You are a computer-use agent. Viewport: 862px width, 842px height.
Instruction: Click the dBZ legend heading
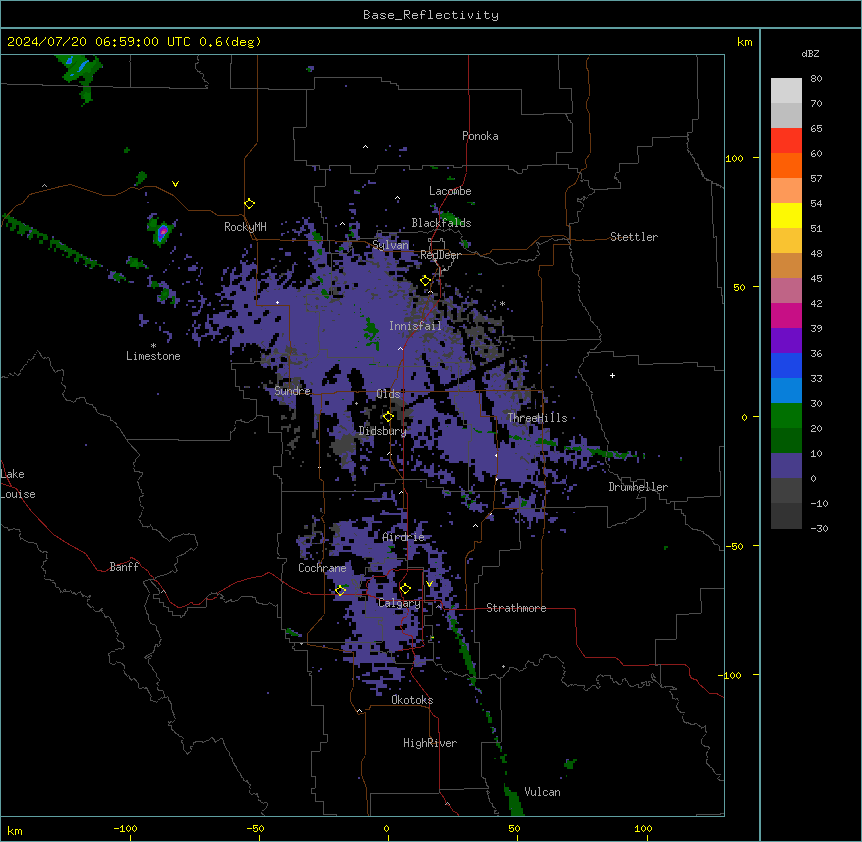click(x=810, y=53)
